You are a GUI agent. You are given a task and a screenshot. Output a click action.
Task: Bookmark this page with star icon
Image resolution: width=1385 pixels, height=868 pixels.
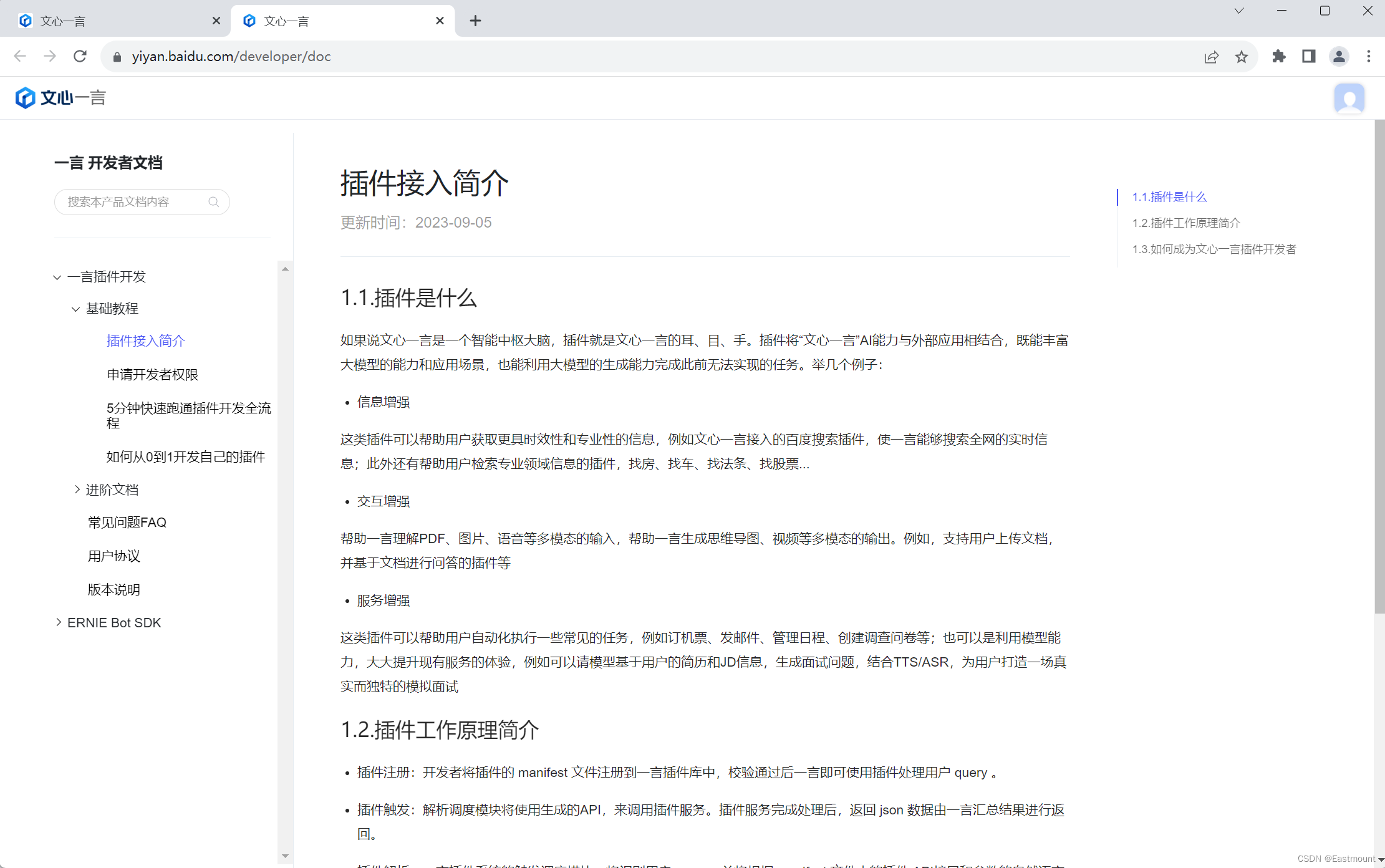point(1242,57)
